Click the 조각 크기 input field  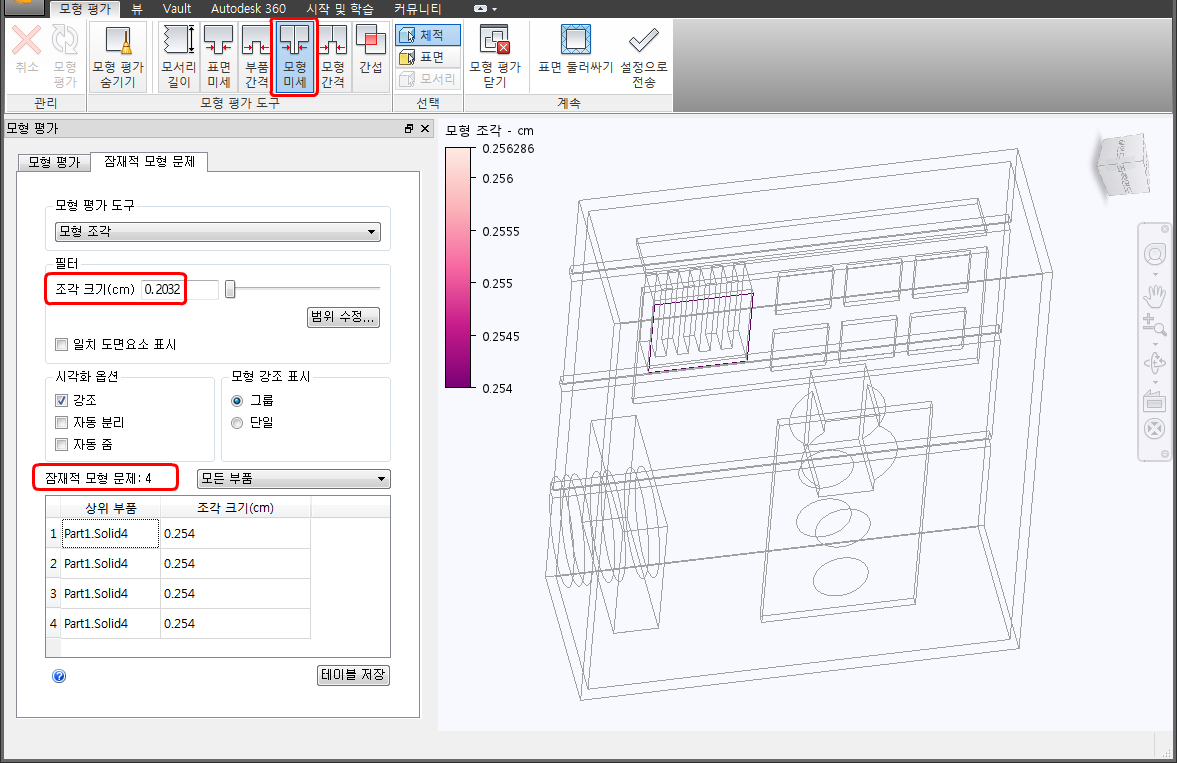coord(179,289)
